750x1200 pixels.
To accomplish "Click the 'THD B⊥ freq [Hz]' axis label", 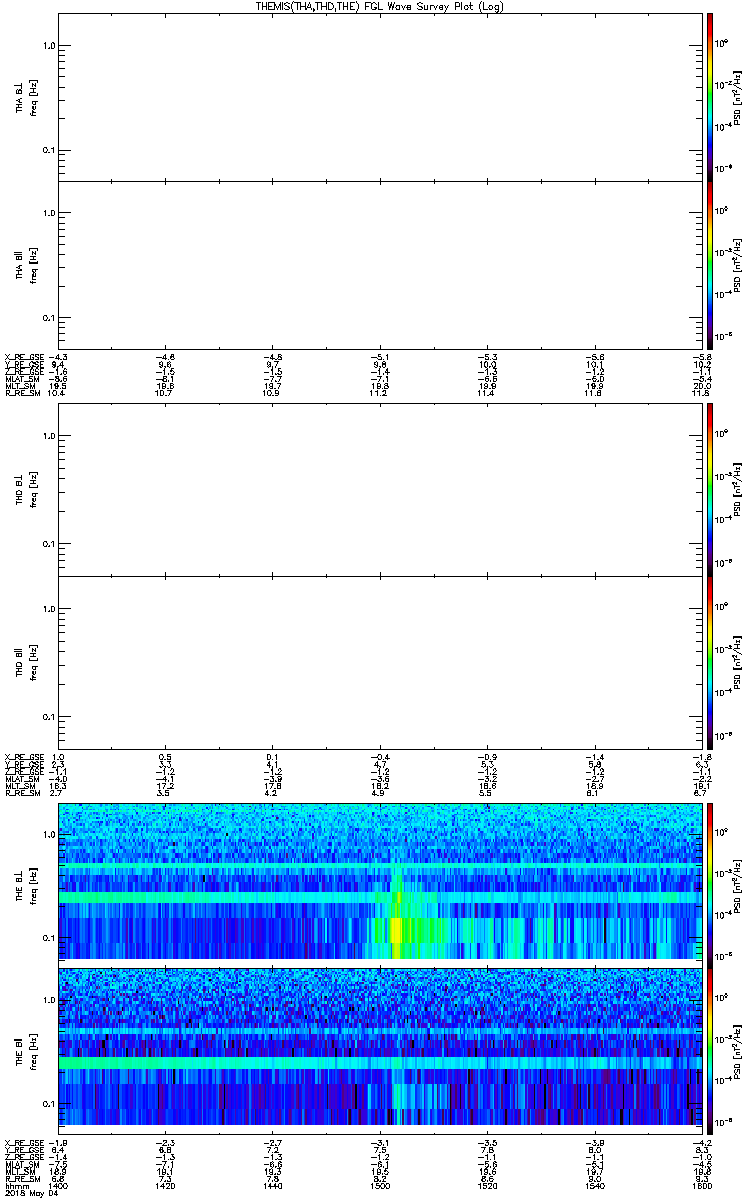I will 26,489.
